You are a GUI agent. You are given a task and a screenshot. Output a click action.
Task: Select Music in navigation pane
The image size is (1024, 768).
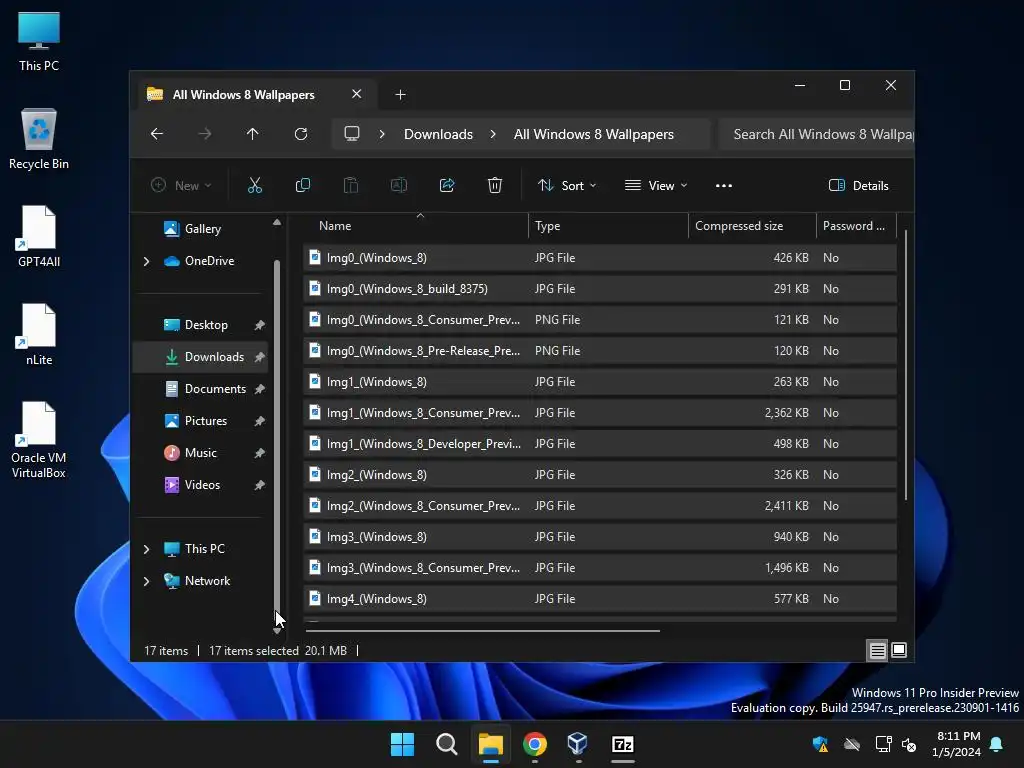pos(200,453)
